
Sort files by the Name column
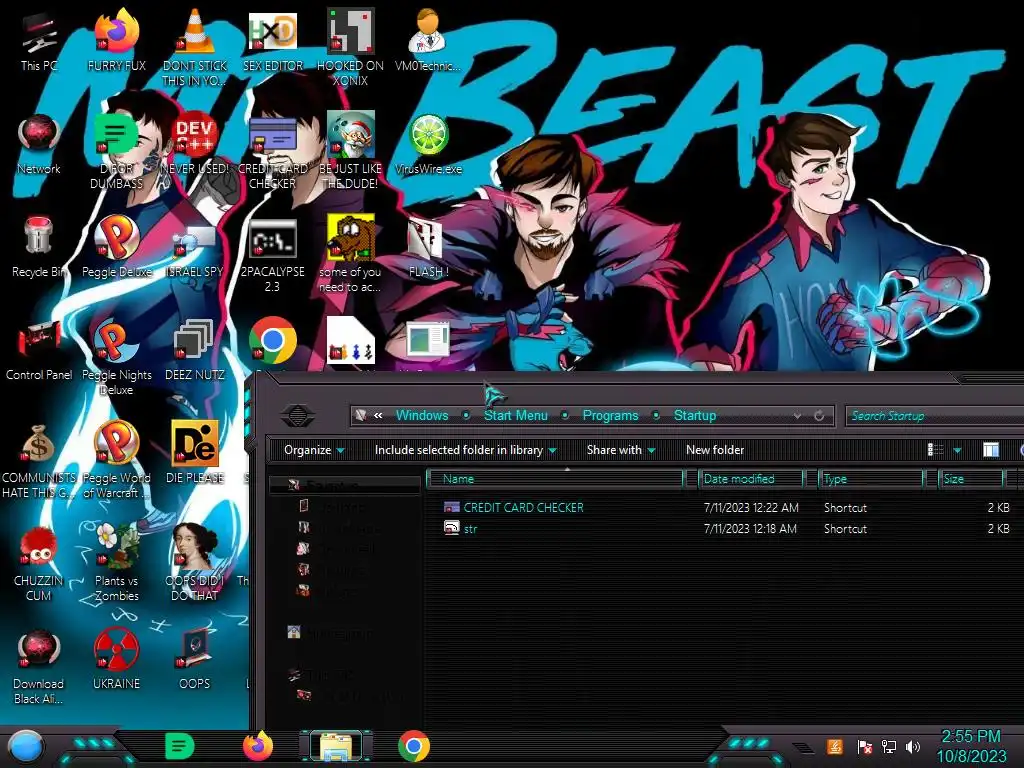coord(556,479)
